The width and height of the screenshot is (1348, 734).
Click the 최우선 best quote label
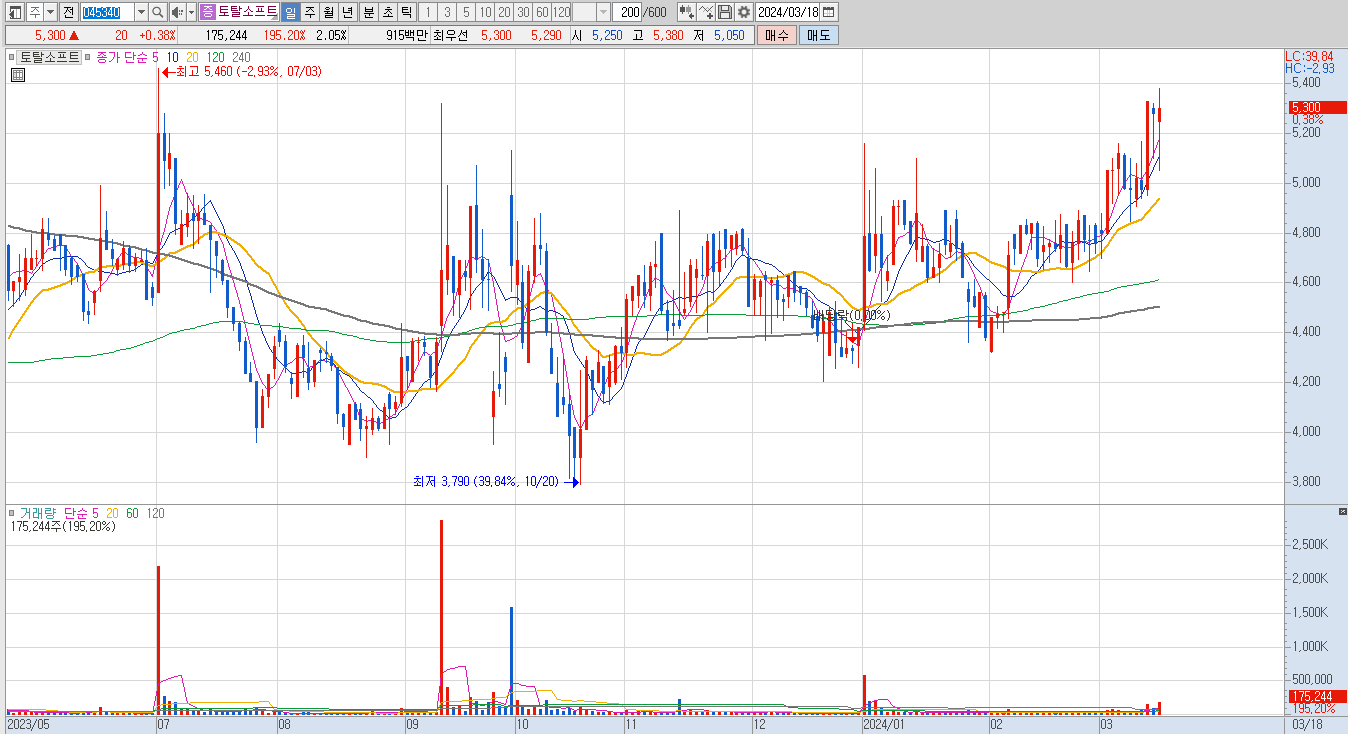tap(450, 35)
